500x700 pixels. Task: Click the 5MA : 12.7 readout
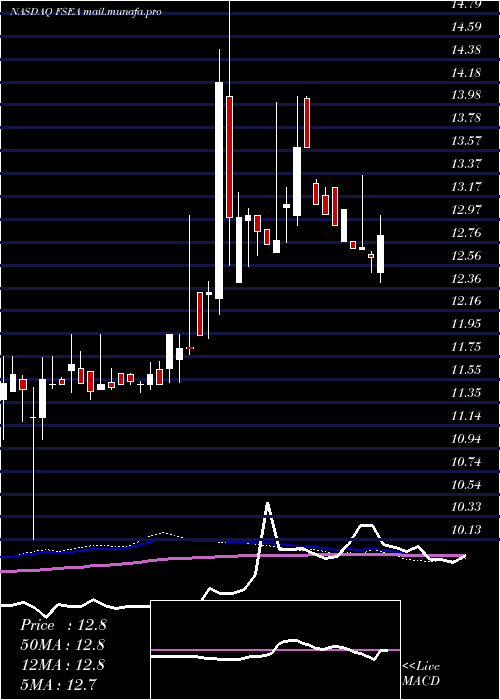(59, 684)
